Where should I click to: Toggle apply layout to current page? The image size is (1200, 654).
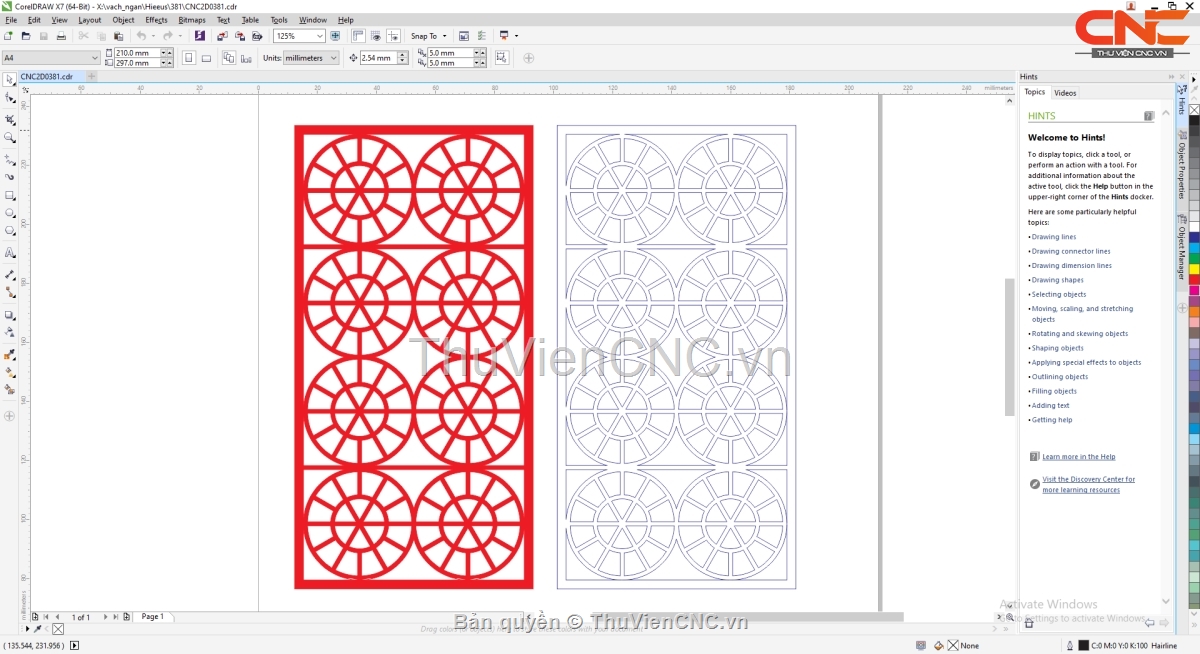[246, 58]
